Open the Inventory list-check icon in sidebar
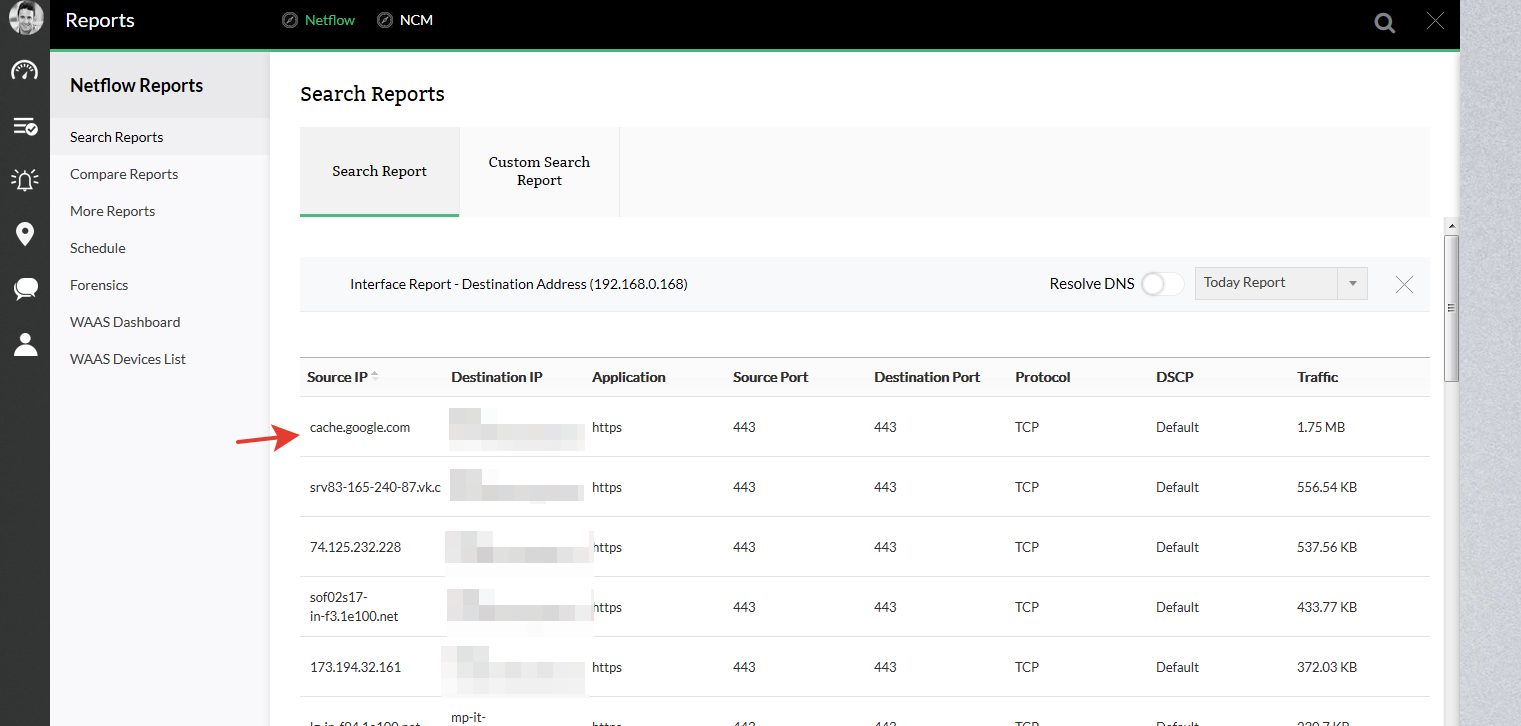Screen dimensions: 1521x726 [25, 126]
